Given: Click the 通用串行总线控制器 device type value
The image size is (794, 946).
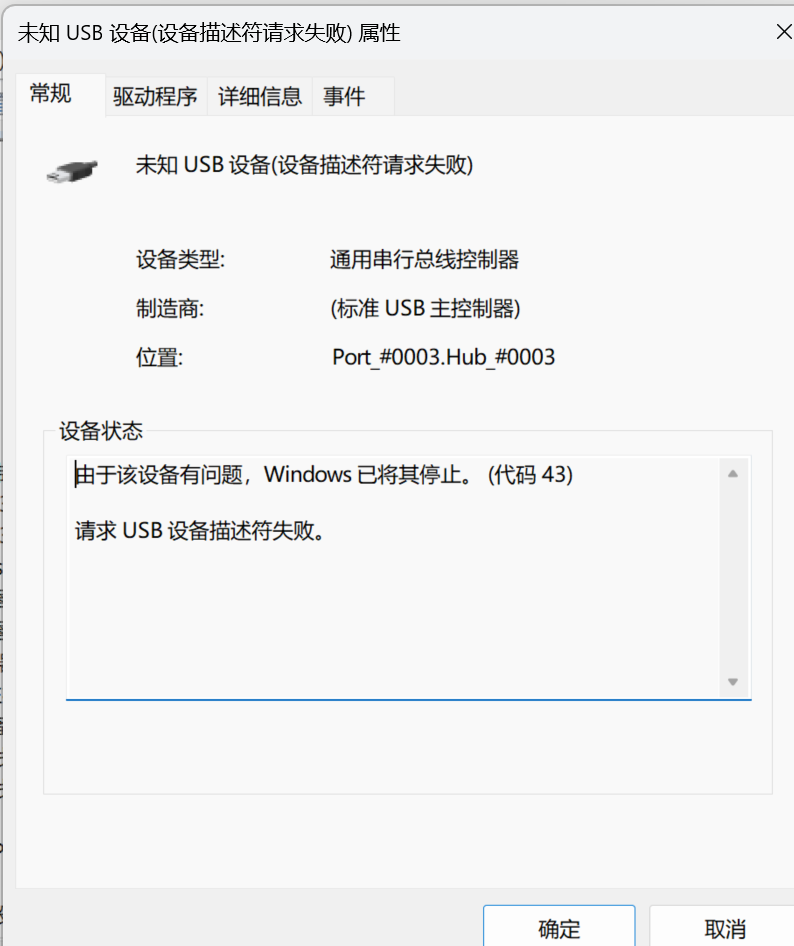Looking at the screenshot, I should (424, 260).
